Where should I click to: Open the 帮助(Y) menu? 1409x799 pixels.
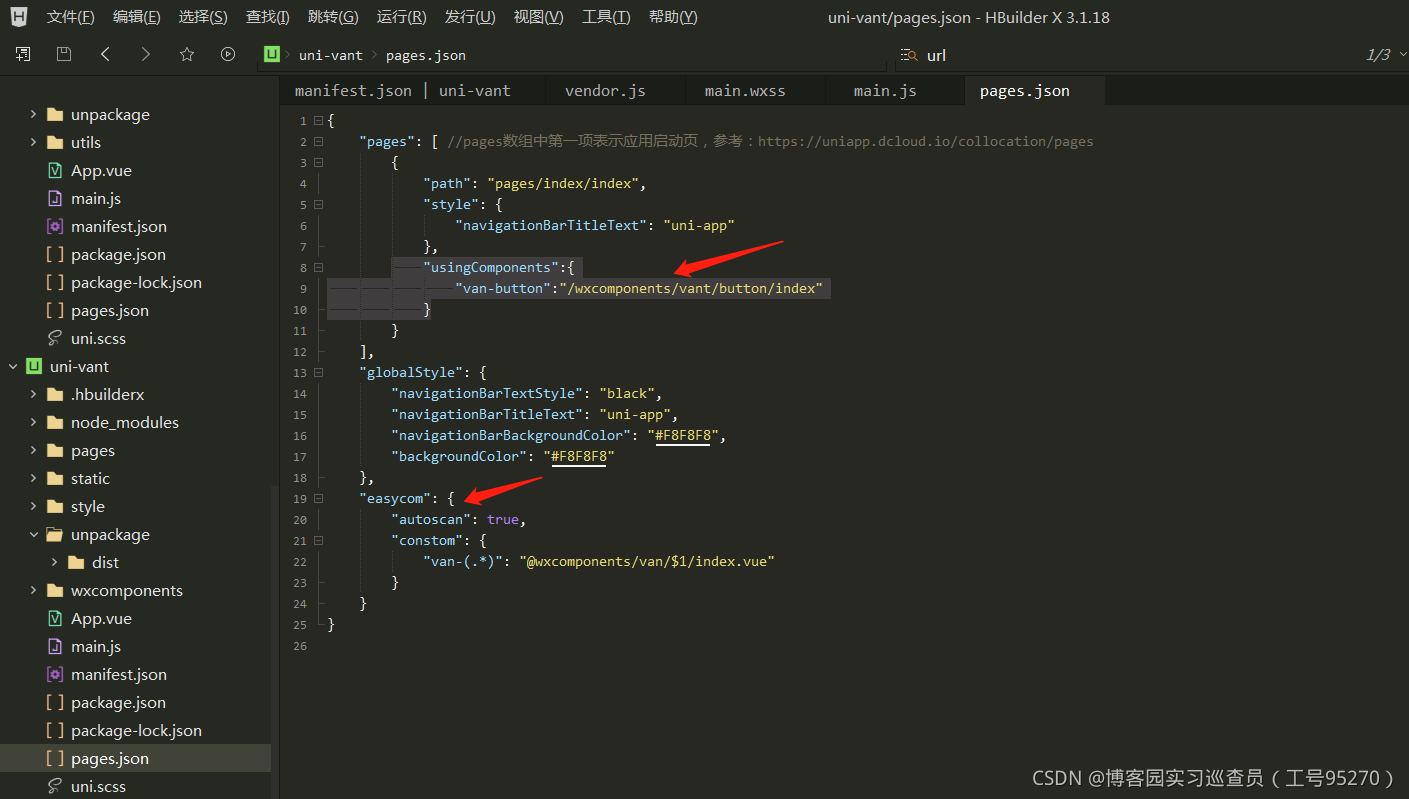point(673,17)
